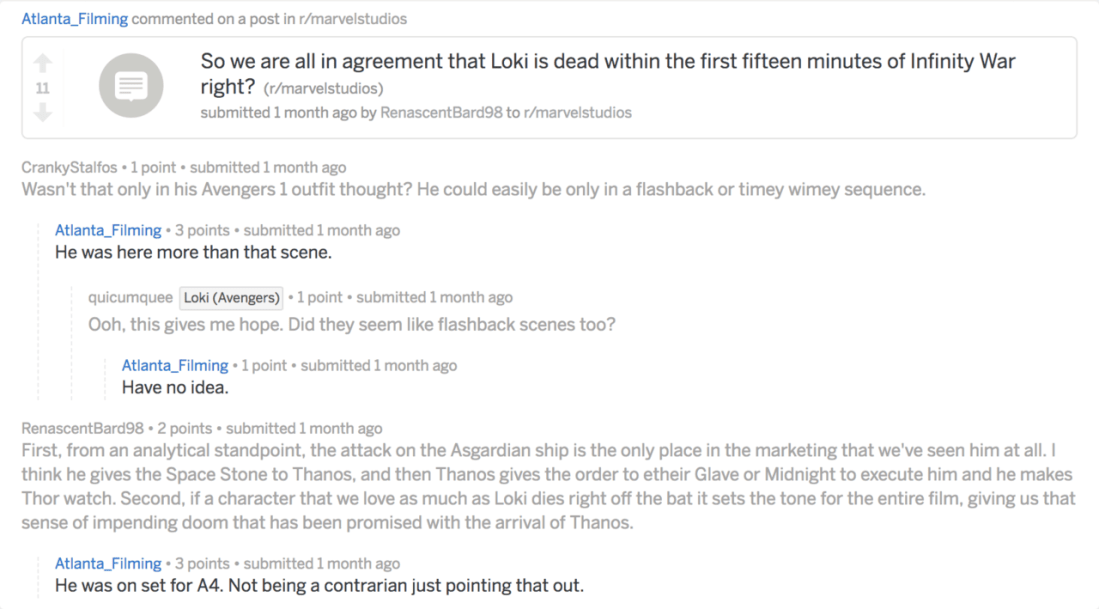Click the (r/marvelstudios) link beside post title

click(323, 89)
